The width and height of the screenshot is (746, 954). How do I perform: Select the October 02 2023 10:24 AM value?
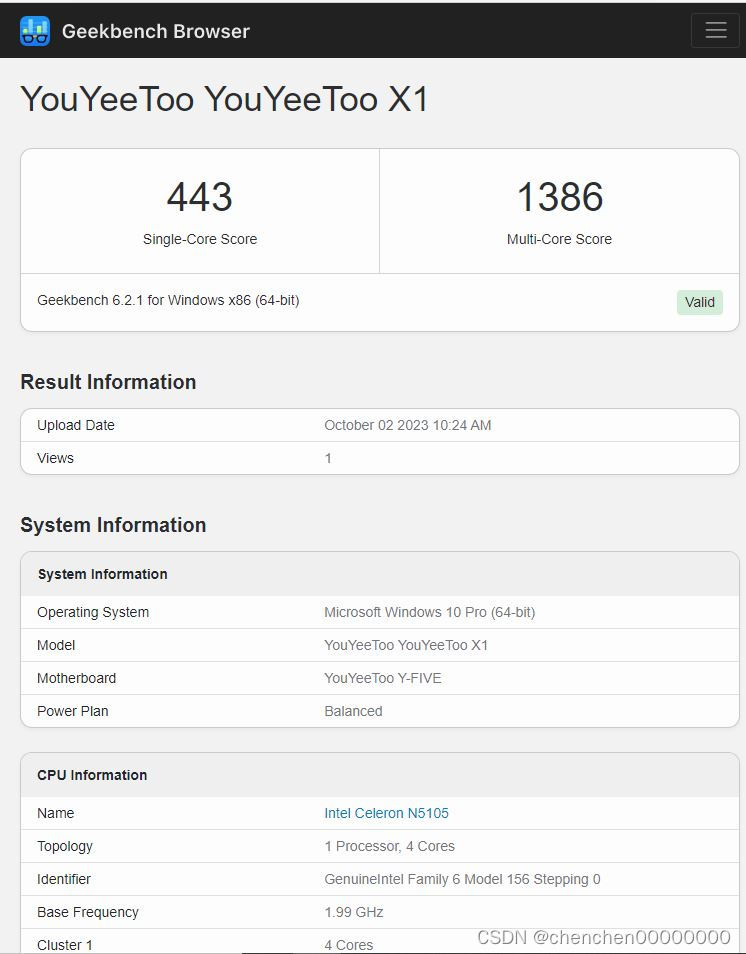(x=408, y=425)
